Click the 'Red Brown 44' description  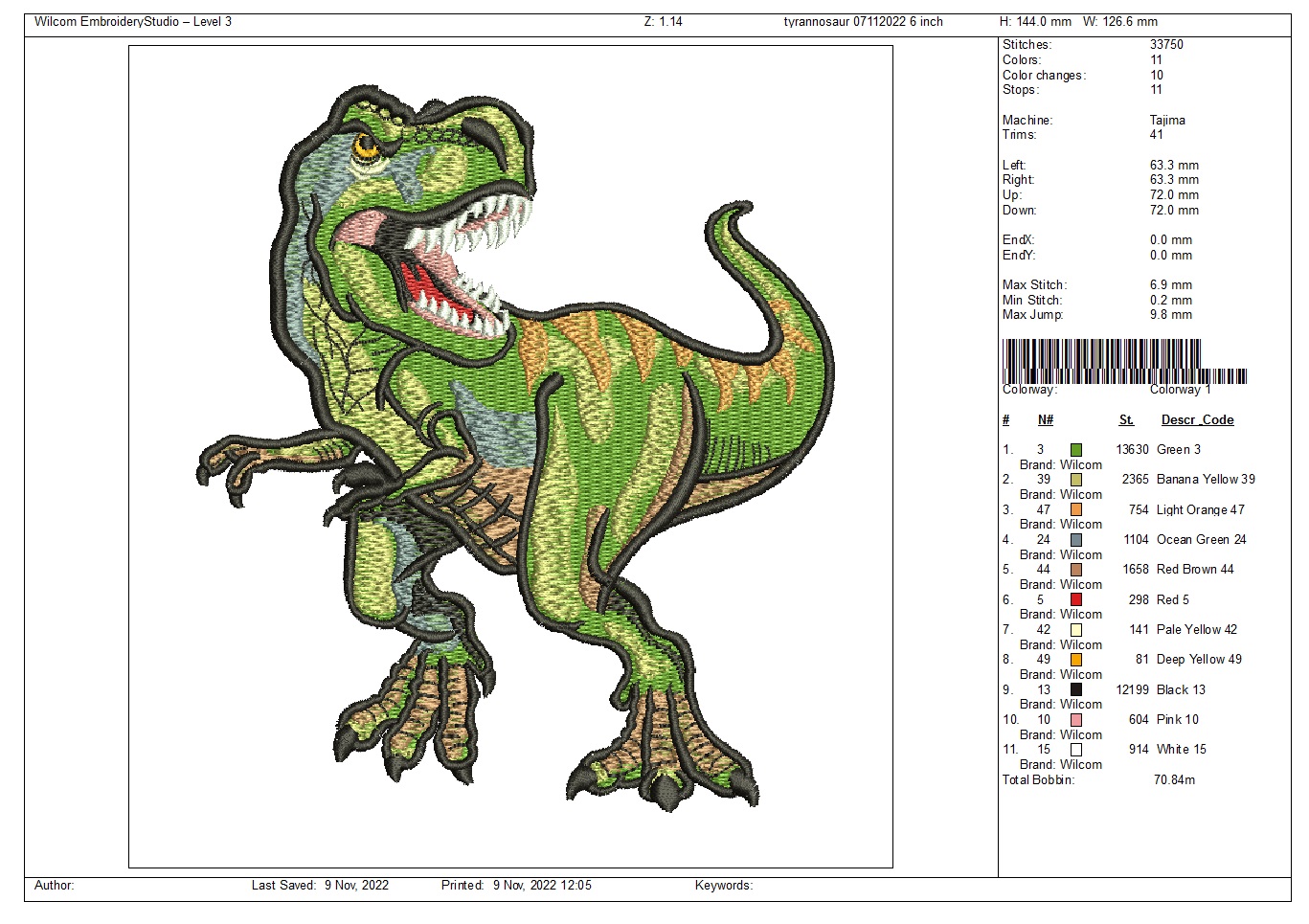pos(1195,570)
